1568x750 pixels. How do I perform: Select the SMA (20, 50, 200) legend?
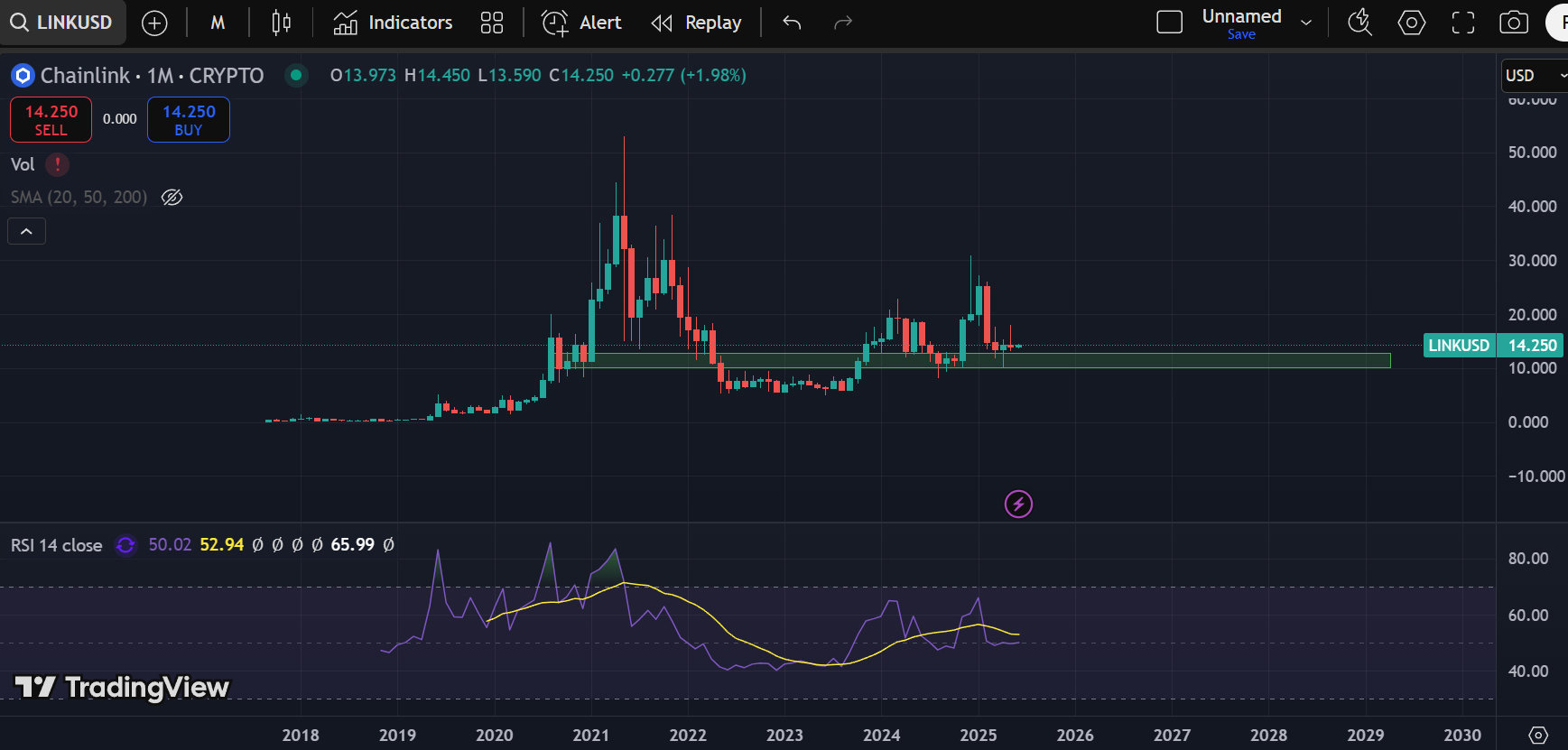(79, 197)
